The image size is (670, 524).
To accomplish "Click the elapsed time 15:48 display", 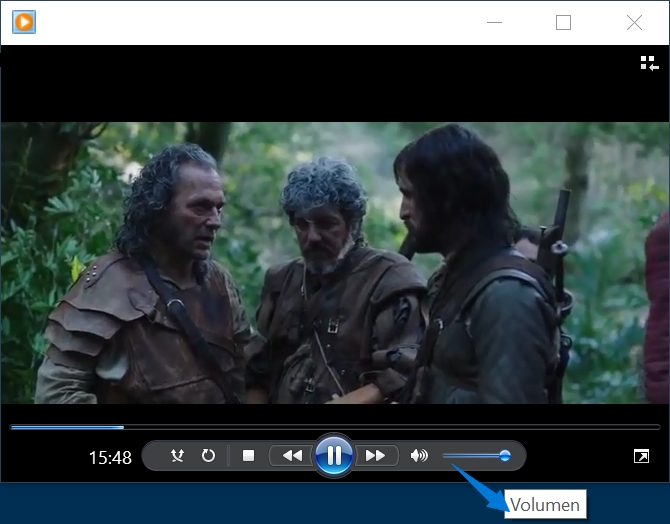I will (x=110, y=458).
